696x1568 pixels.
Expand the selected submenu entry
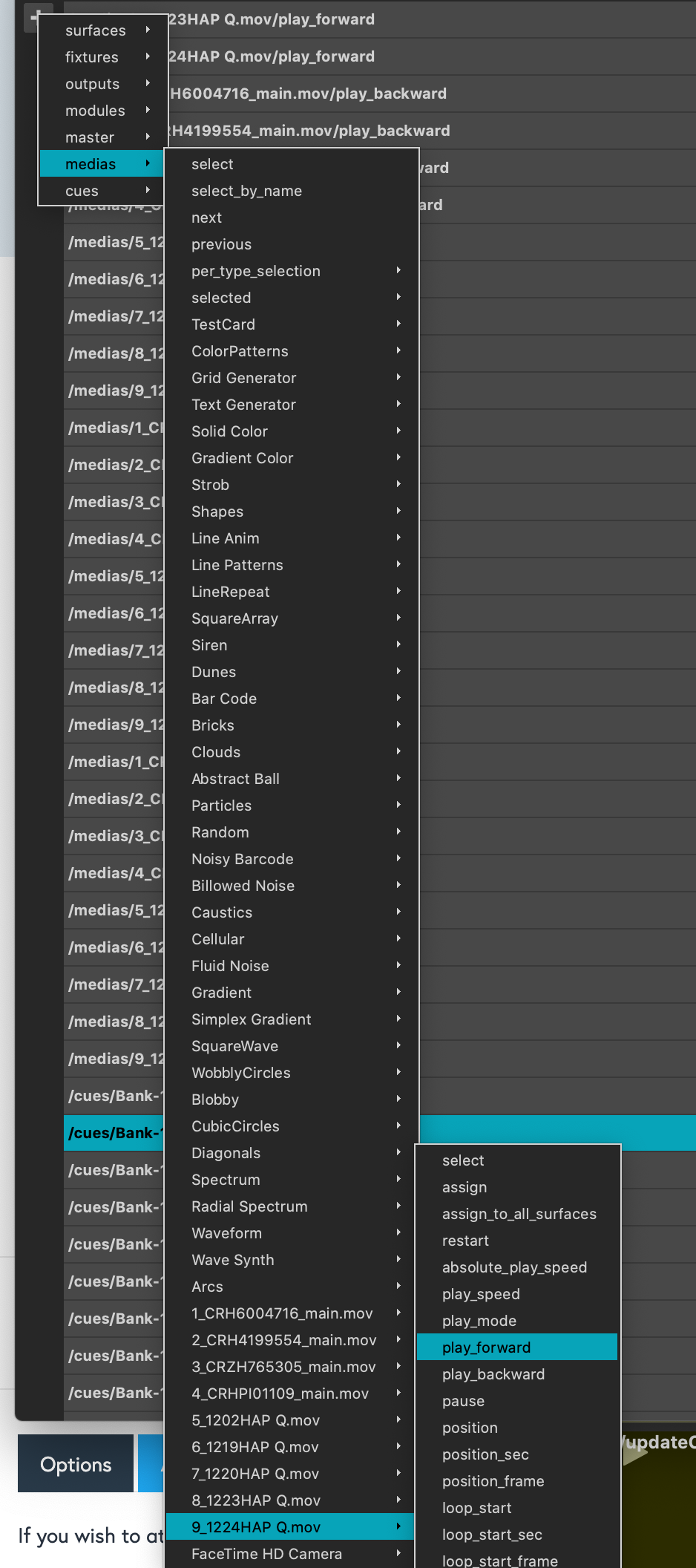292,298
